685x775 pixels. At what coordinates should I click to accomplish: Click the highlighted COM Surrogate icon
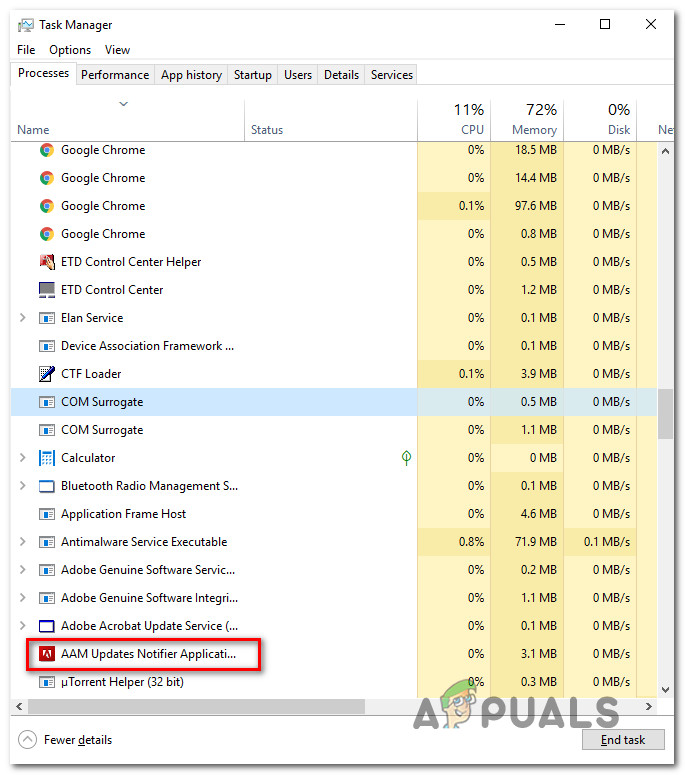47,402
